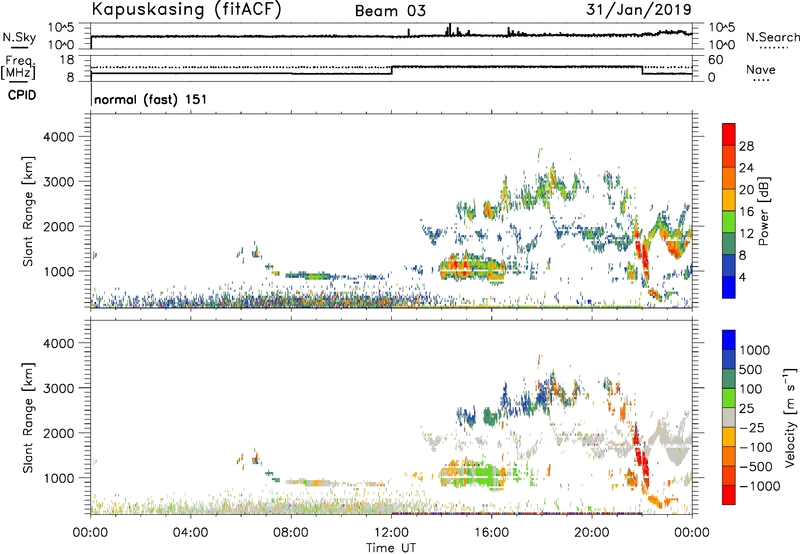The height and width of the screenshot is (554, 800).
Task: Click the pure blue bottom Power color bar segment
Action: pos(729,287)
